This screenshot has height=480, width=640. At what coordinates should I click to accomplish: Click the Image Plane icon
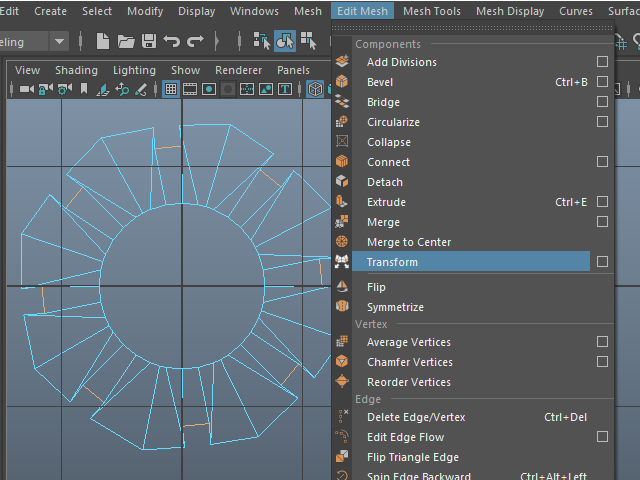point(103,89)
